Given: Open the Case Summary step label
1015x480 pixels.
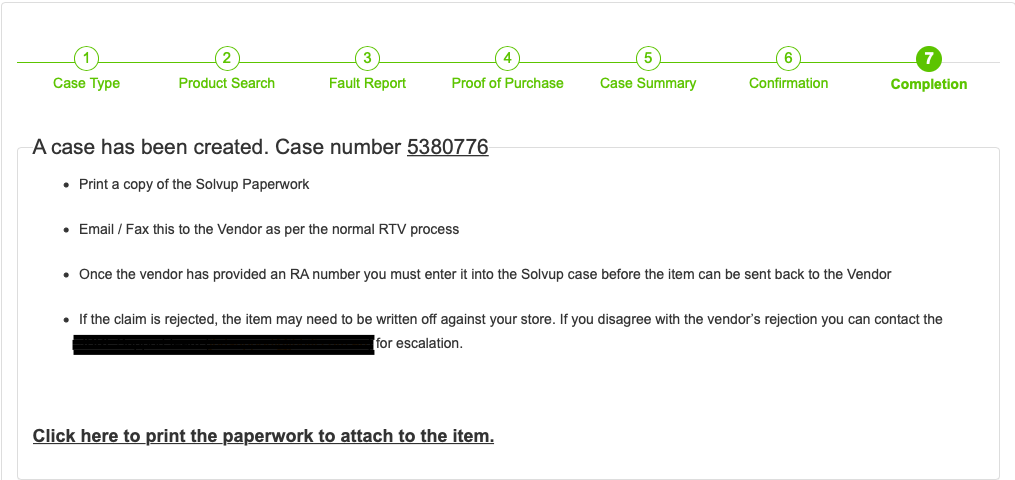Looking at the screenshot, I should pyautogui.click(x=648, y=83).
